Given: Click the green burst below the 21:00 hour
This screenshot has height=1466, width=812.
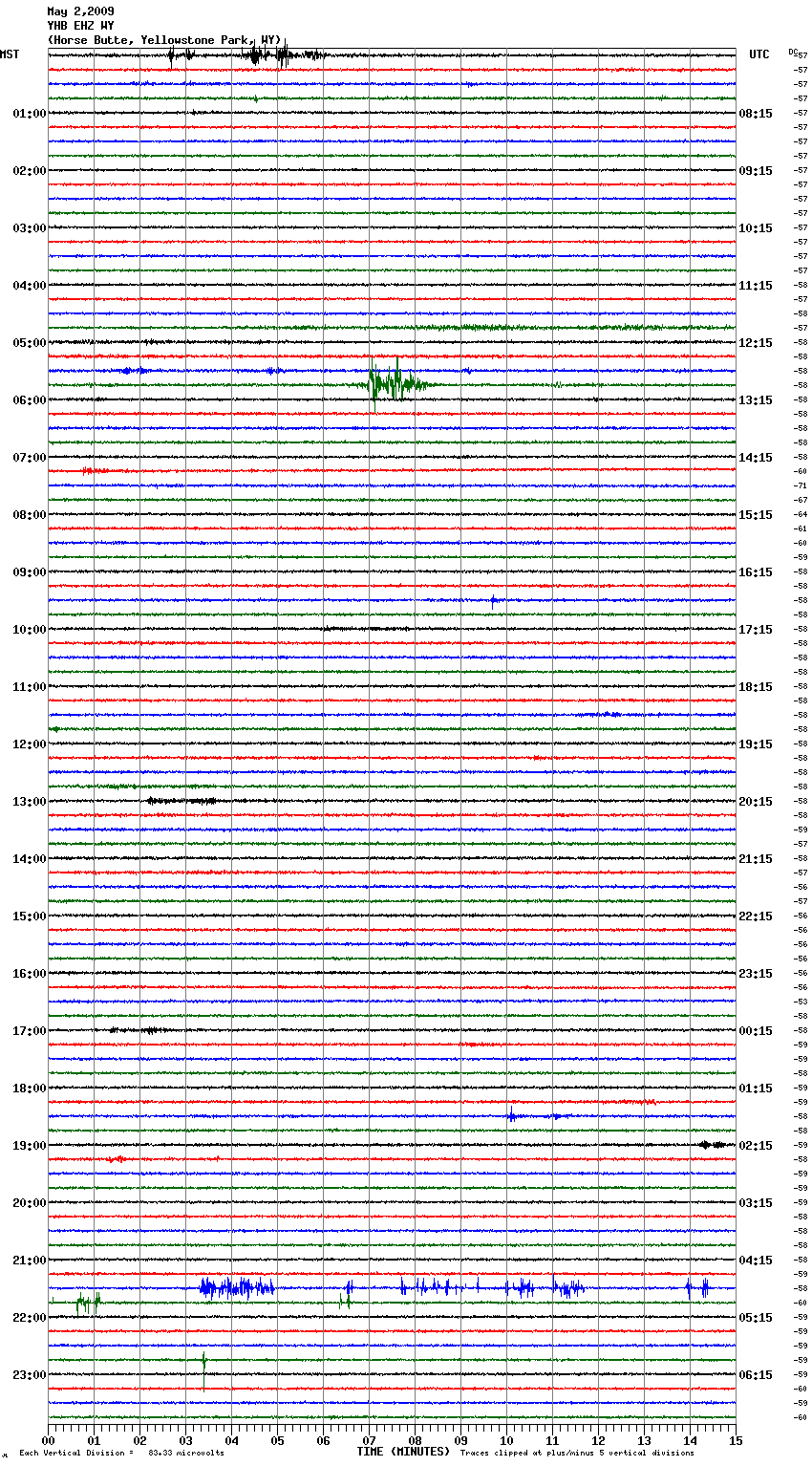Looking at the screenshot, I should click(88, 1303).
